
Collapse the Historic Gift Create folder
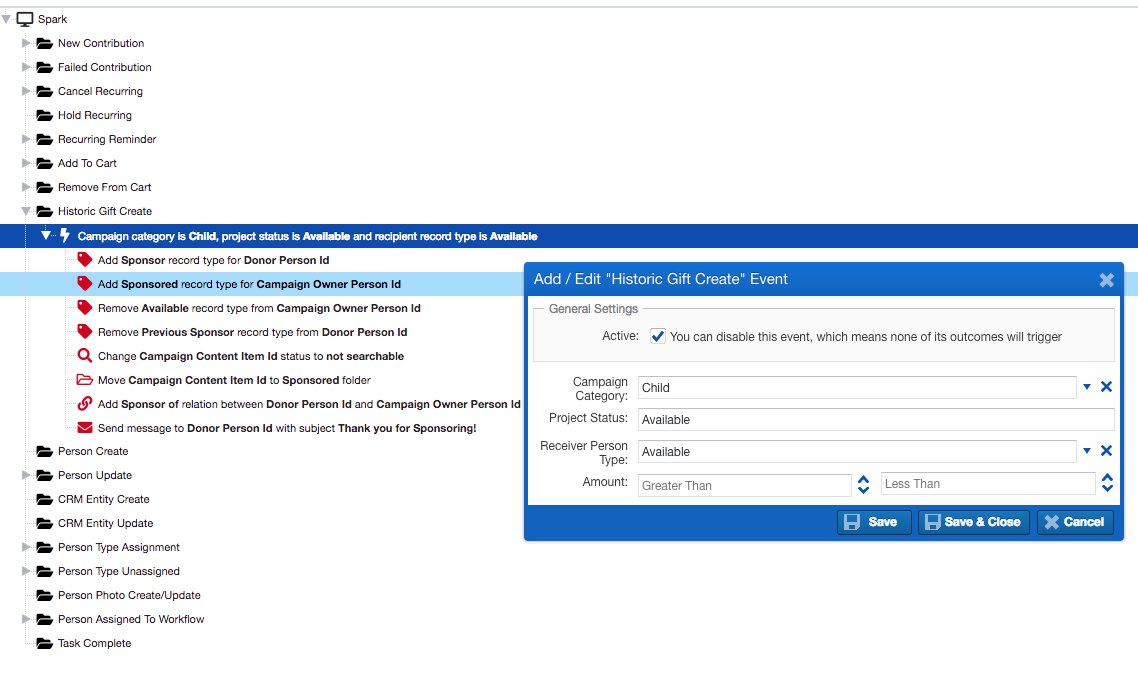[25, 211]
